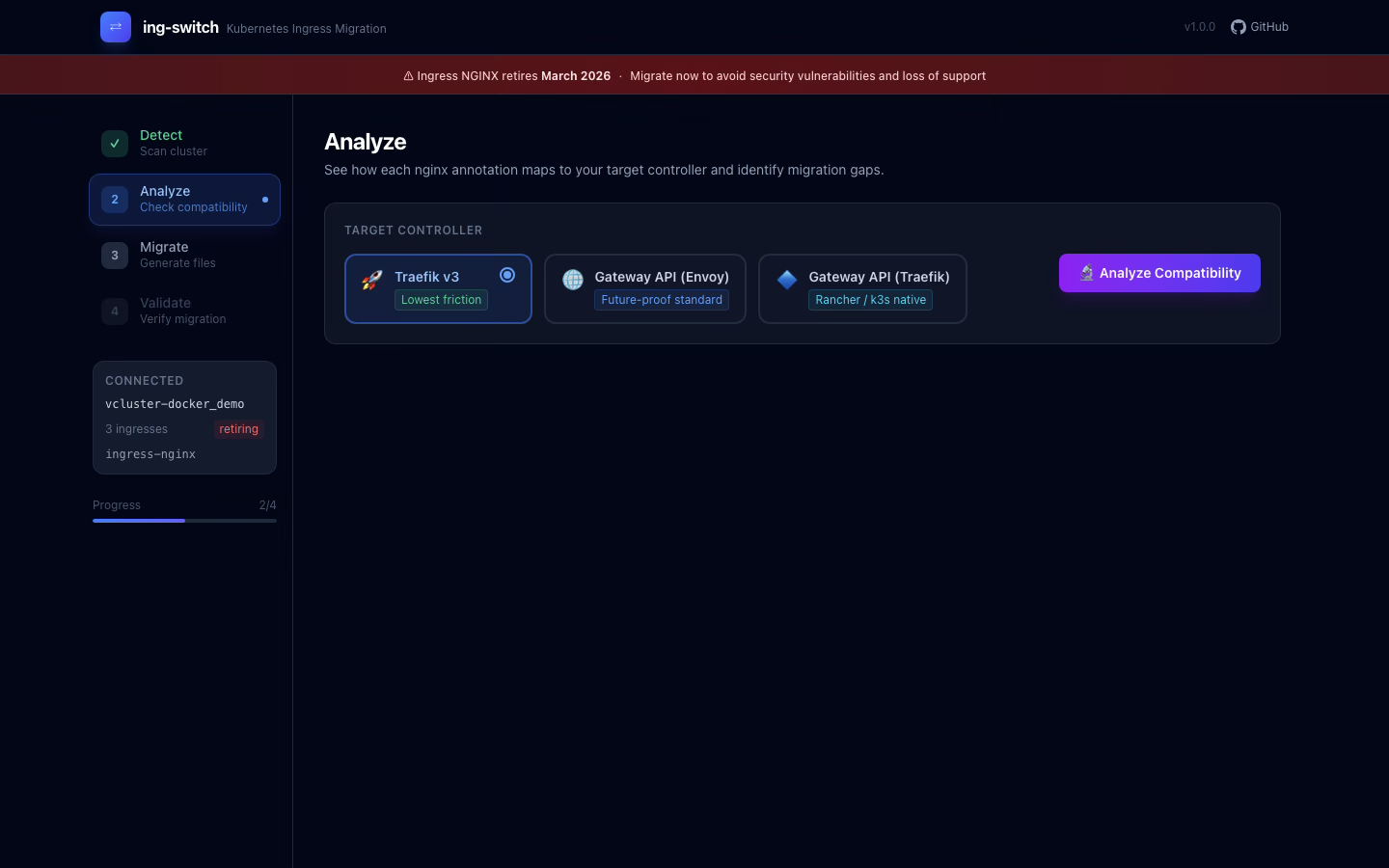This screenshot has width=1389, height=868.
Task: Click the microscope icon on Analyze button
Action: [x=1087, y=273]
